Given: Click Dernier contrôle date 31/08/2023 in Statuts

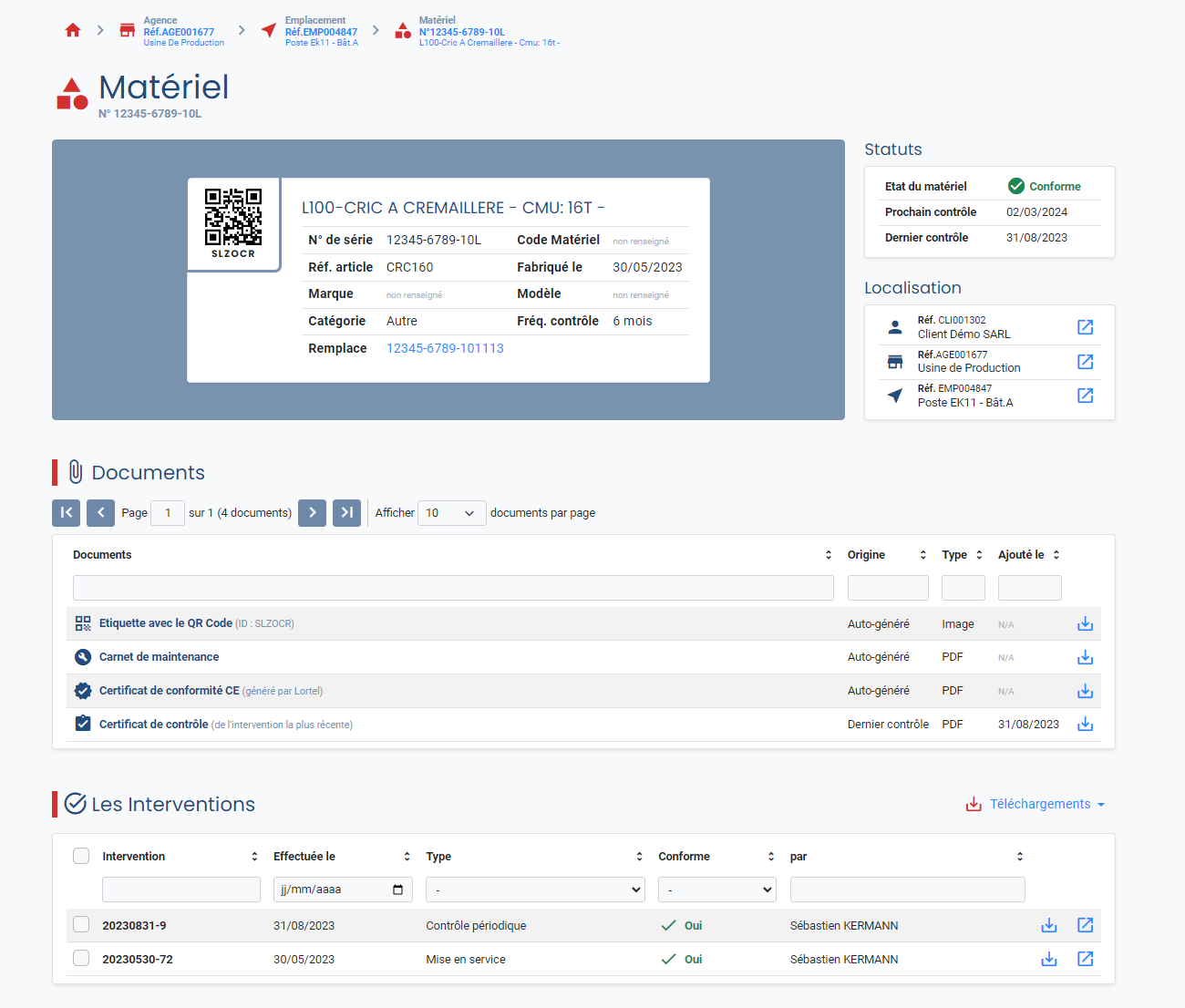Looking at the screenshot, I should pyautogui.click(x=1036, y=237).
